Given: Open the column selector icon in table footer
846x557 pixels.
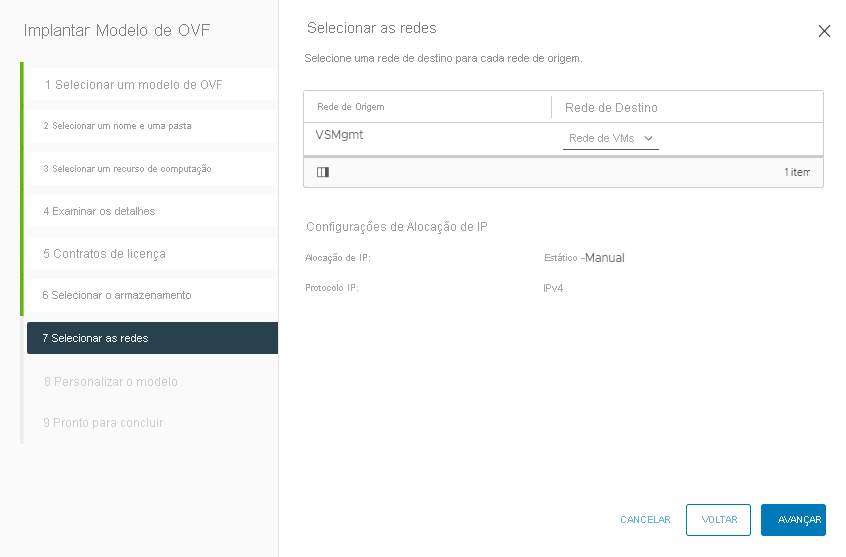Looking at the screenshot, I should [323, 172].
